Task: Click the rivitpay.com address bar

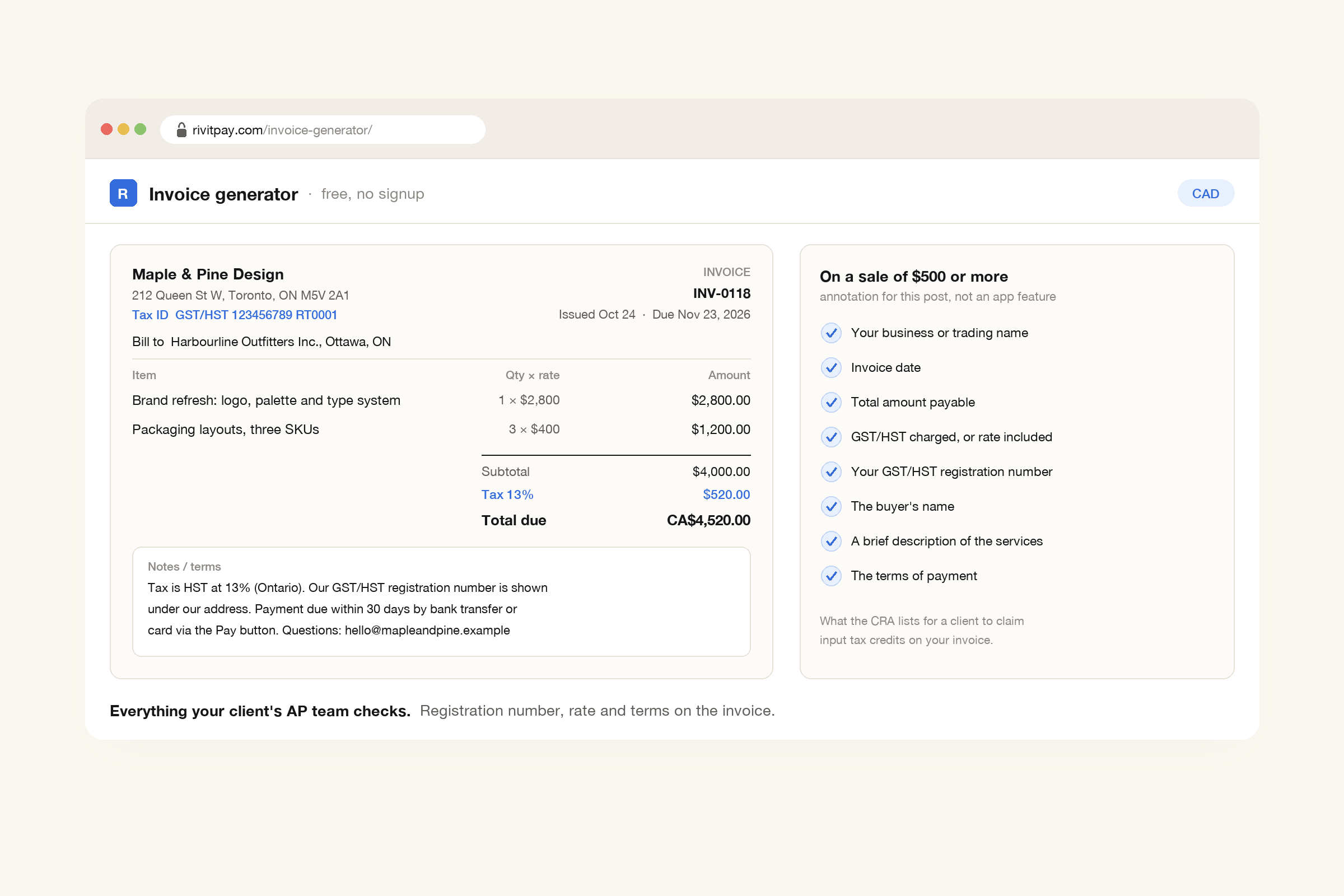Action: coord(323,130)
